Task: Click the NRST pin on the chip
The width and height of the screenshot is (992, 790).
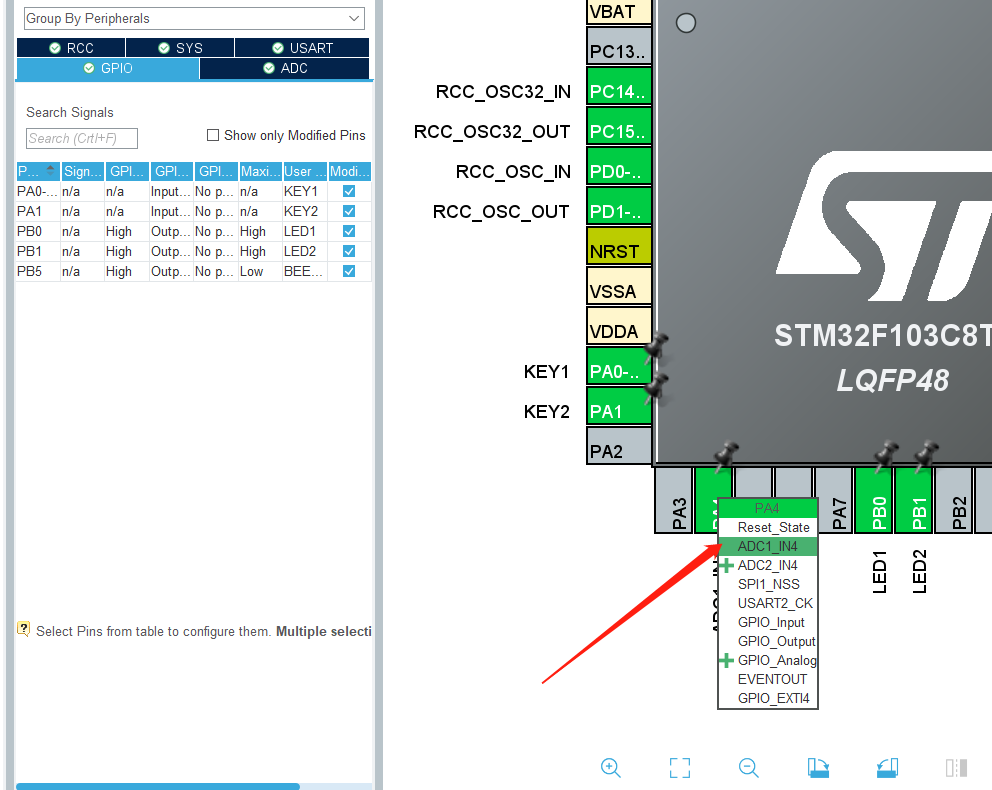Action: point(619,245)
